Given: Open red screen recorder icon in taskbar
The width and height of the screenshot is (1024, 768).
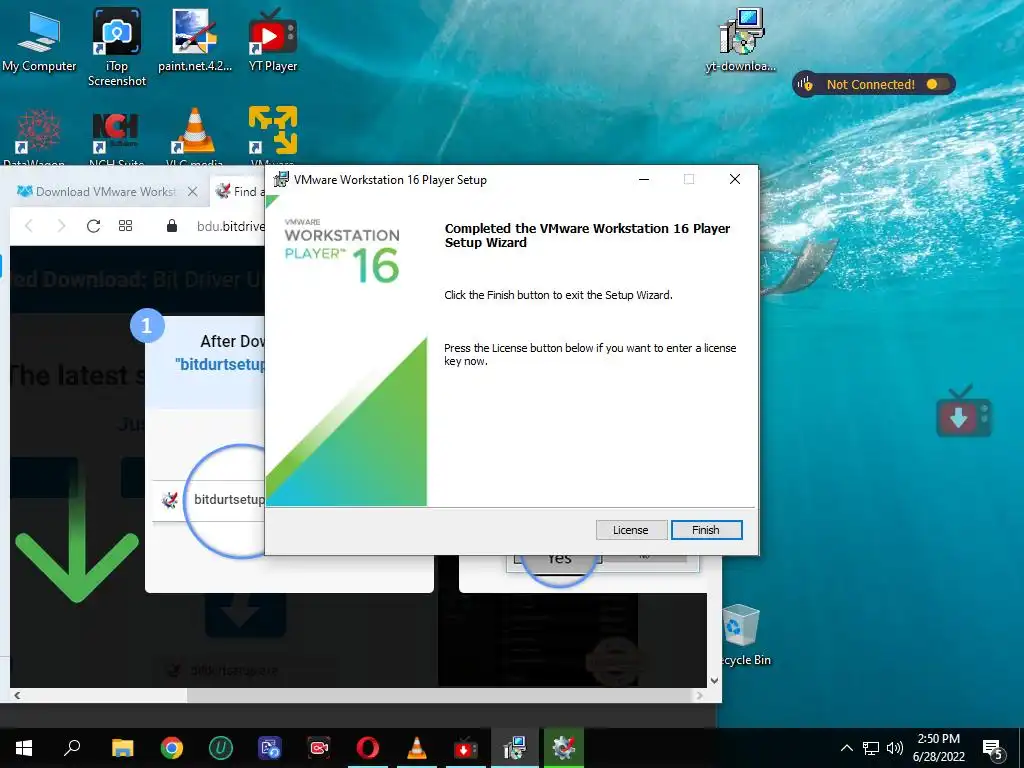Looking at the screenshot, I should click(319, 748).
